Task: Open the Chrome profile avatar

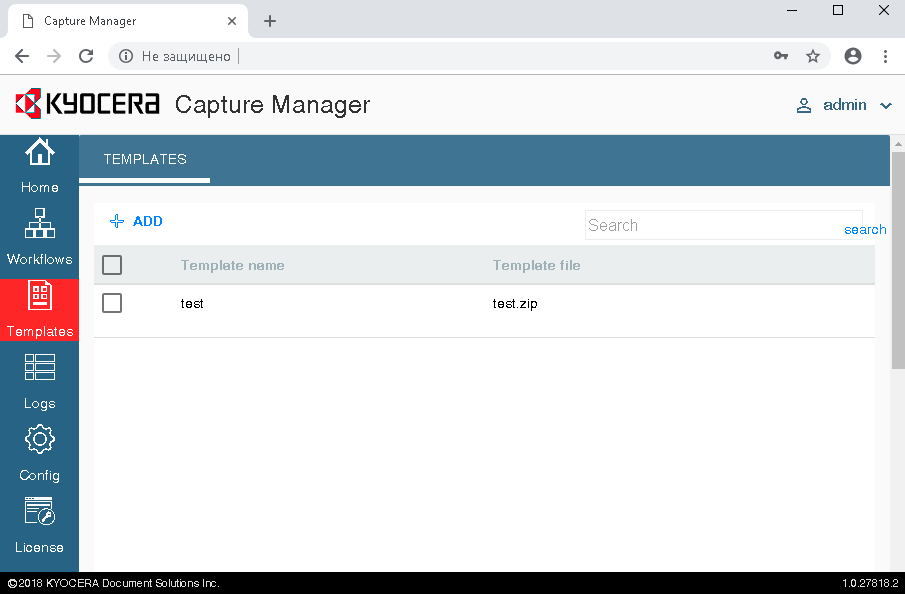Action: click(852, 56)
